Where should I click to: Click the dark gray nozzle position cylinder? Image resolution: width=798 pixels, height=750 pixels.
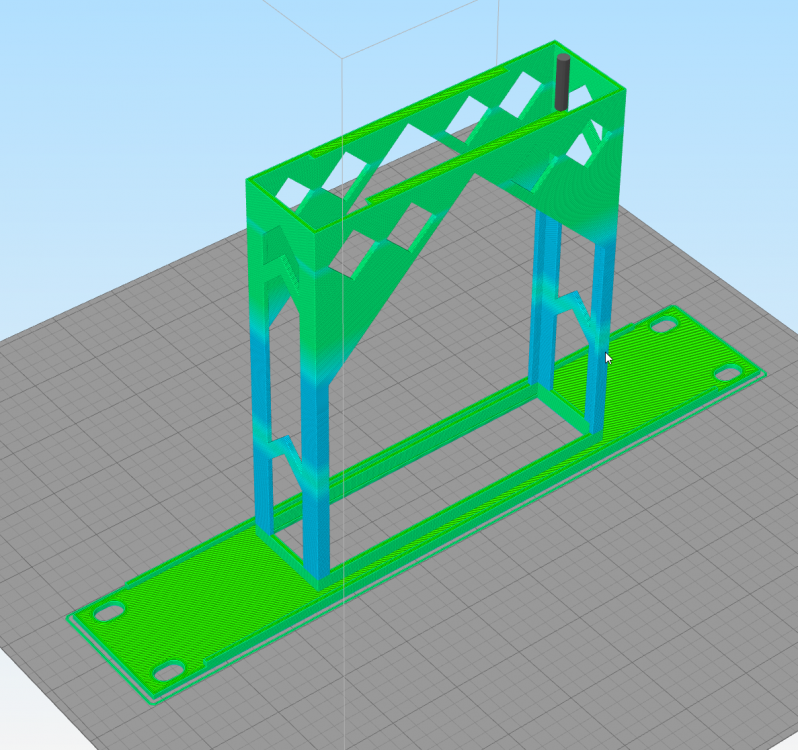pos(562,82)
